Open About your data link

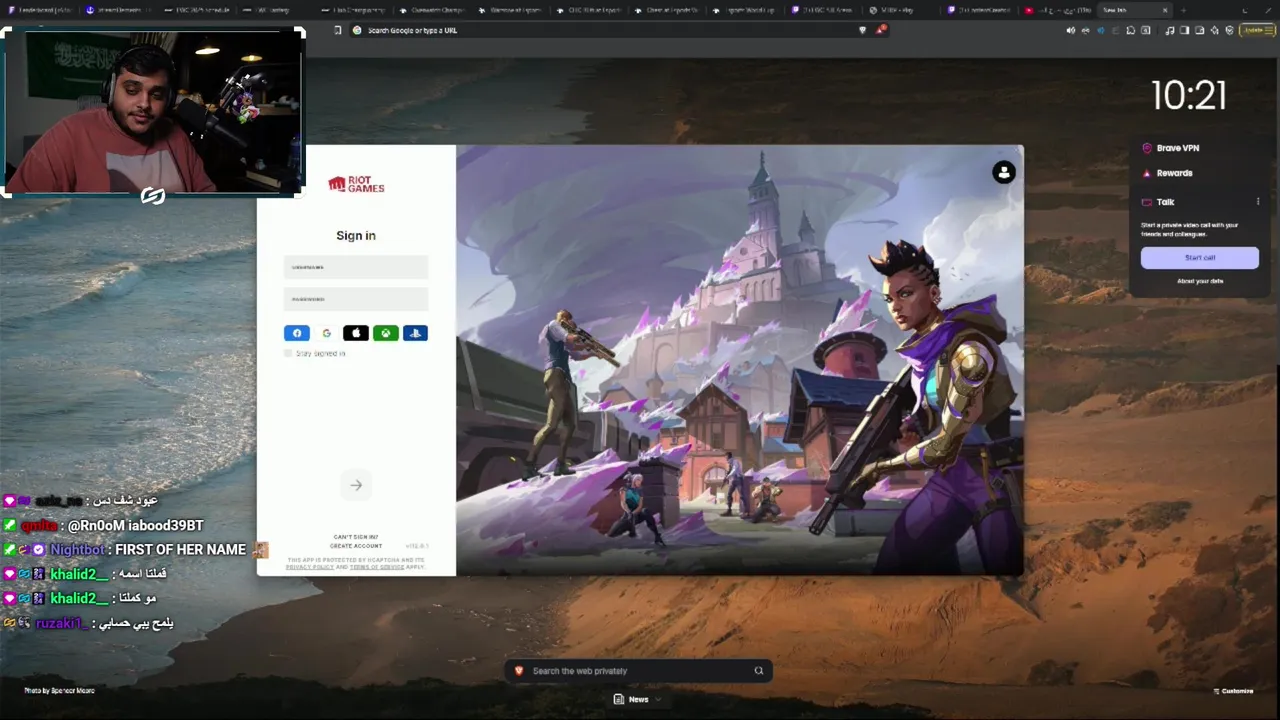[1200, 281]
